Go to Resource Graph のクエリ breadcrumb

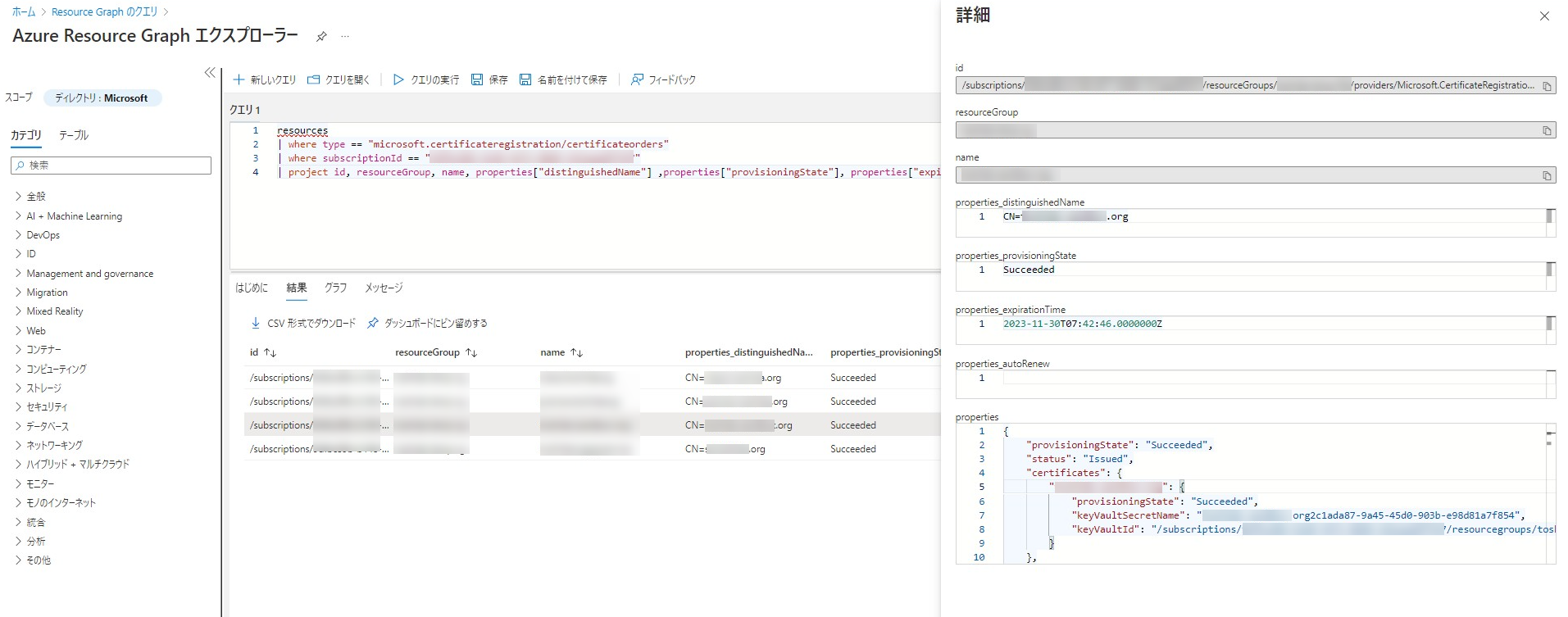(x=104, y=11)
